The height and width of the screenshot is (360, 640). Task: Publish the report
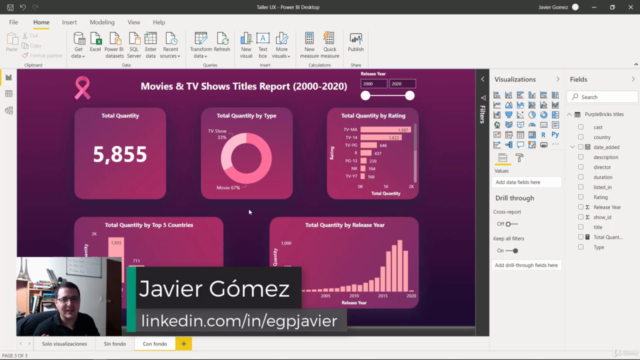coord(356,42)
